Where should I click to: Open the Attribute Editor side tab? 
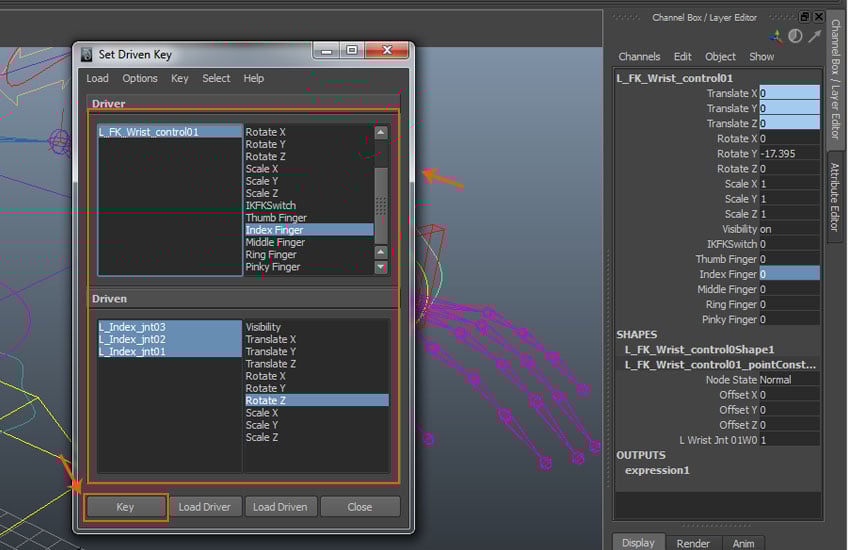click(835, 197)
